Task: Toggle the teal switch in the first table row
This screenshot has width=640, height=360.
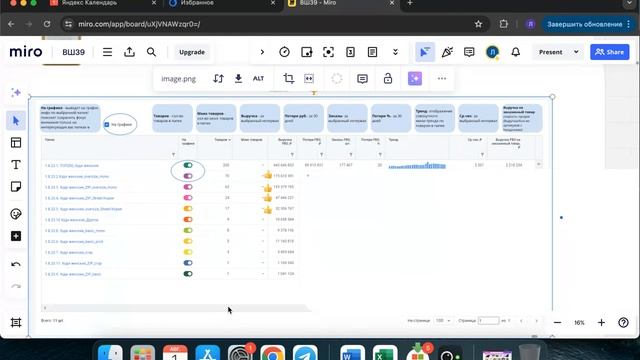Action: click(188, 165)
